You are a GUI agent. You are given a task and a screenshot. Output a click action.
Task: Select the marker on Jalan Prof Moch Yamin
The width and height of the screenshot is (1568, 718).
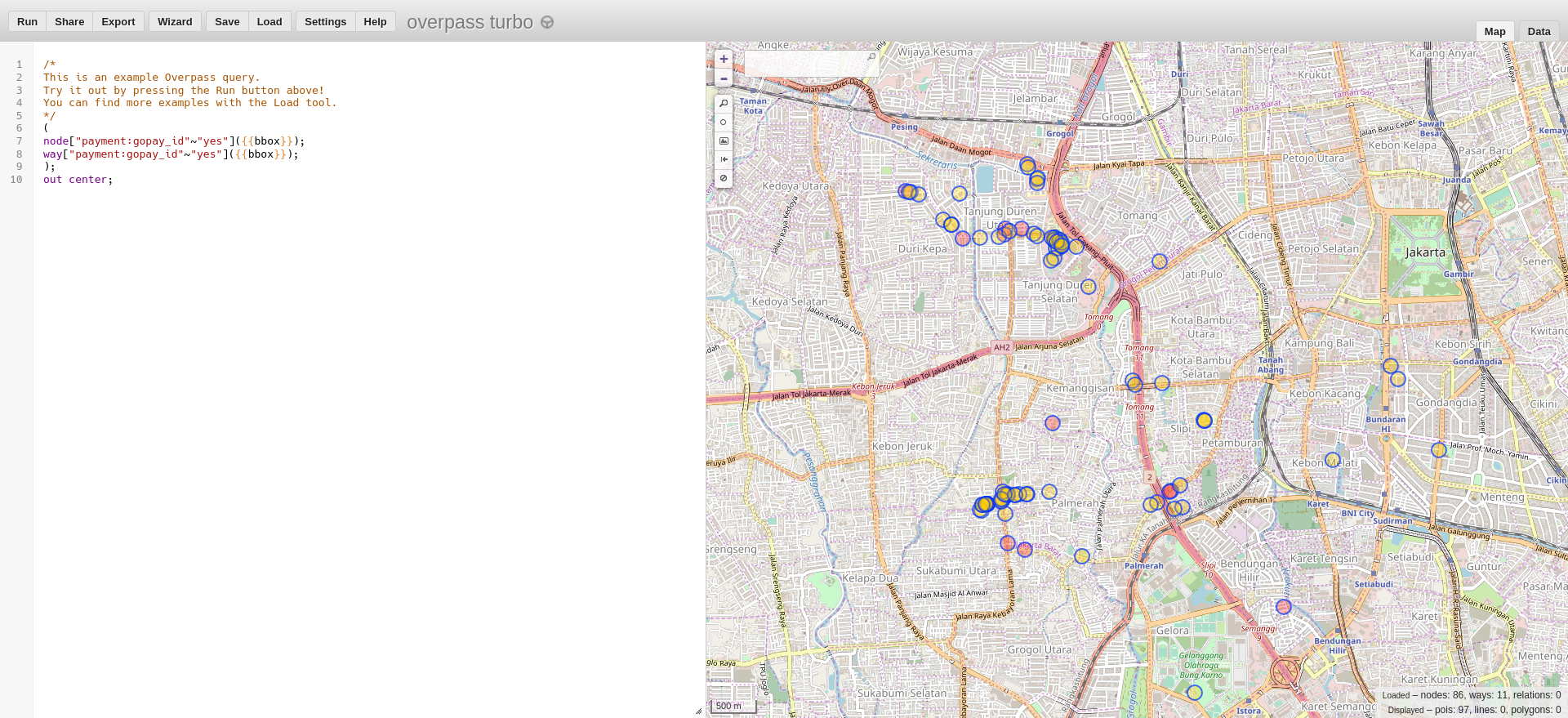coord(1439,450)
